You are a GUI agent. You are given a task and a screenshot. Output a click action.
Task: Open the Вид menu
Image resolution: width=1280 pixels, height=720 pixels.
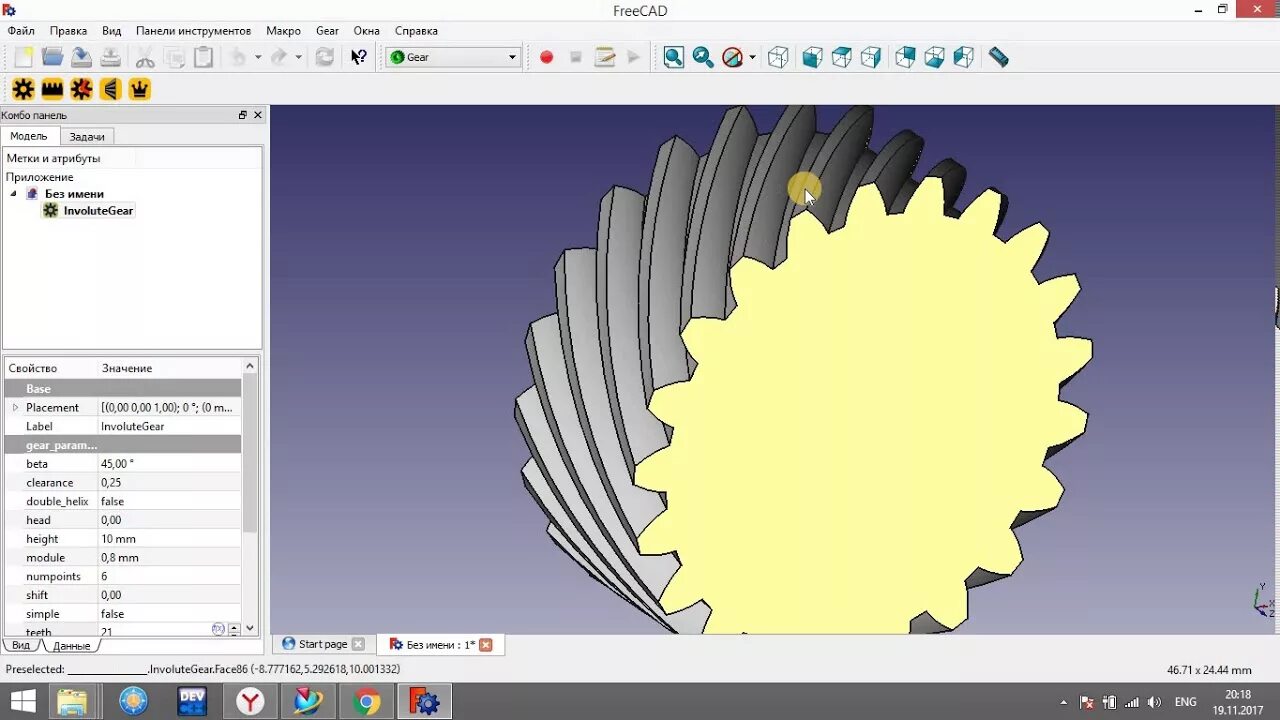(112, 31)
